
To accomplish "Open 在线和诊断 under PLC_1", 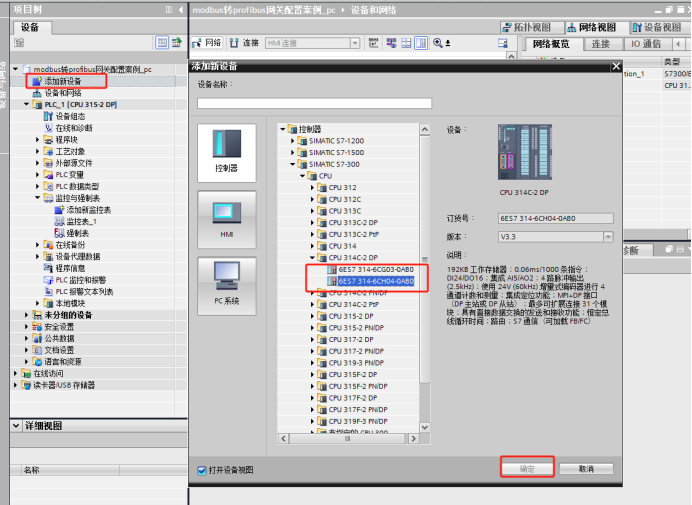I will (73, 128).
